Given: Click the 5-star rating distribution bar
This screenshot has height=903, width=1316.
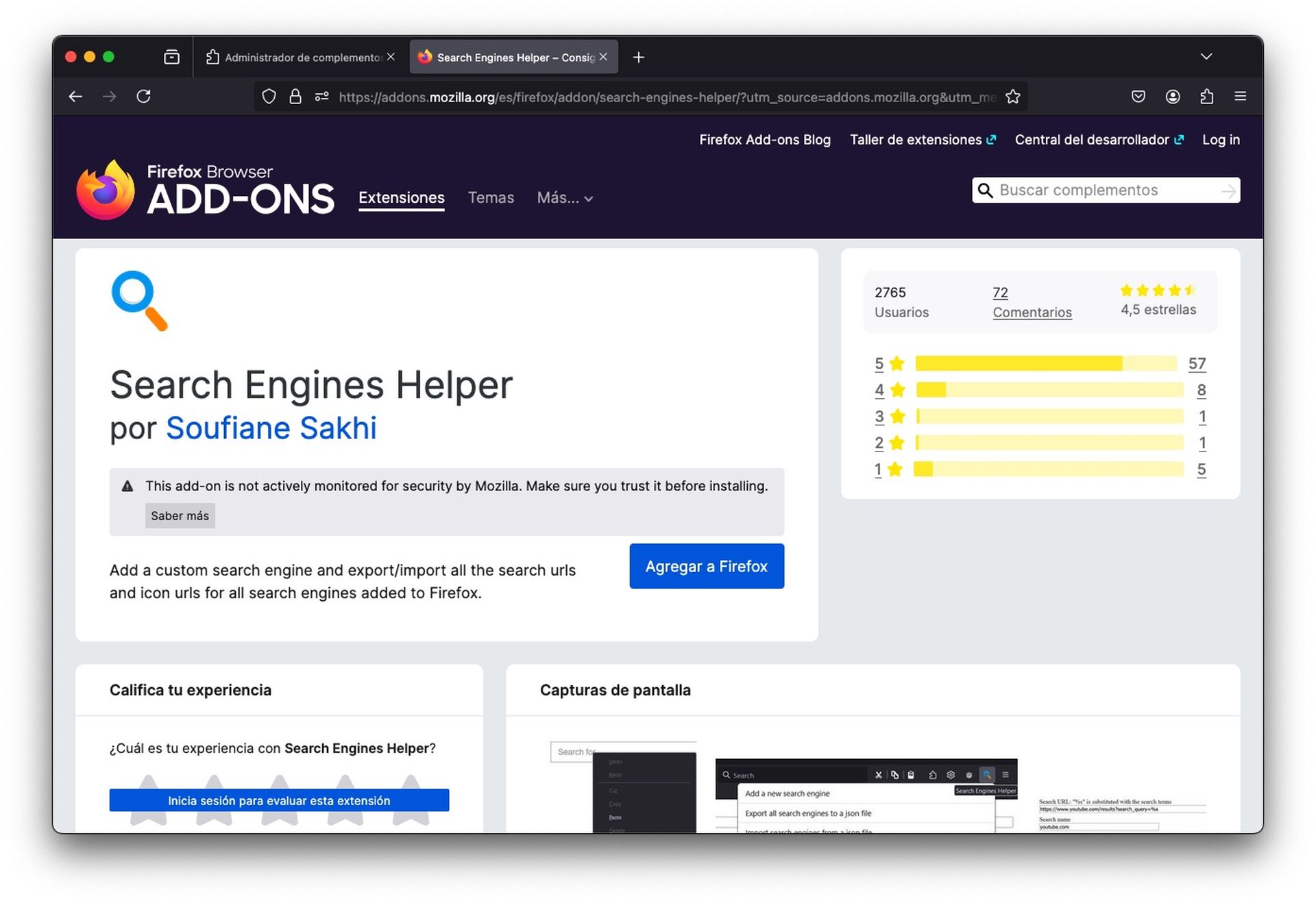Looking at the screenshot, I should tap(1049, 364).
